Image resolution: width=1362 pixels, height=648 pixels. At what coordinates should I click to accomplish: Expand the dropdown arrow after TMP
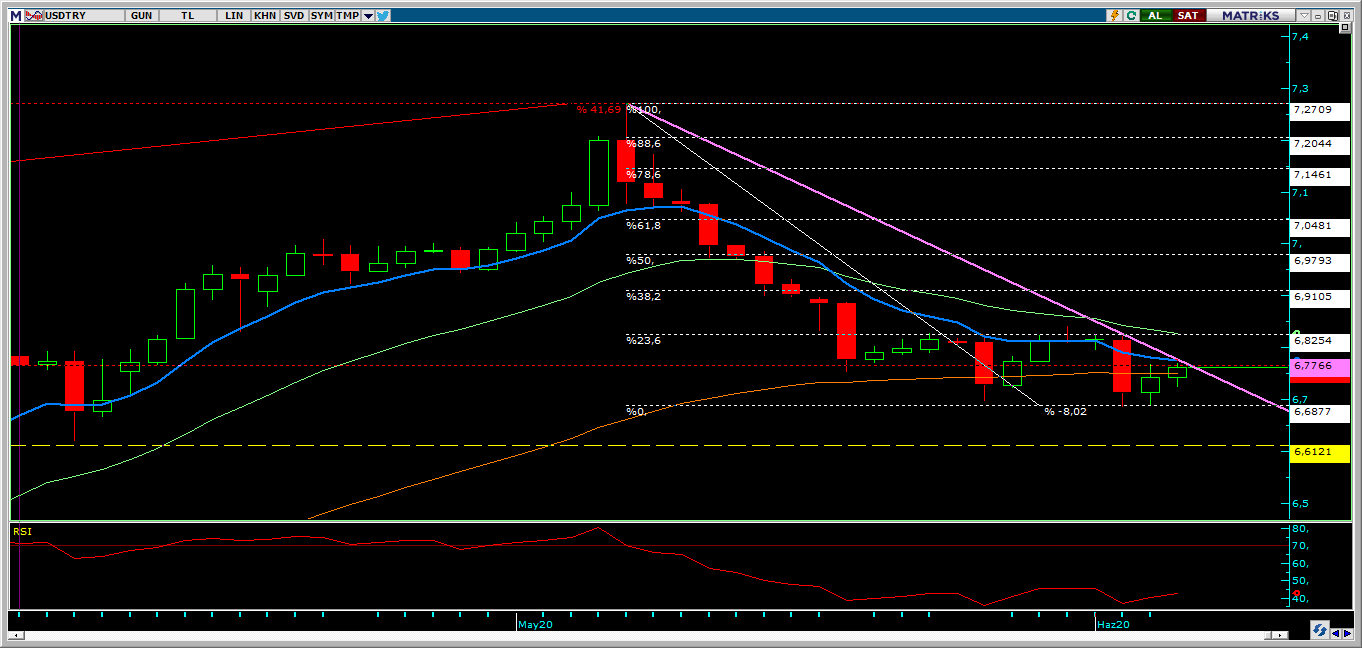tap(368, 15)
